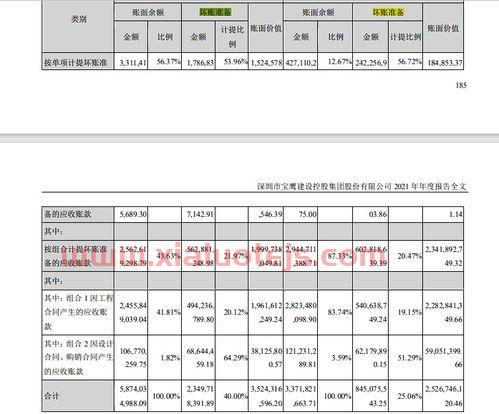
Task: Click the 56.72% cell
Action: [x=405, y=61]
